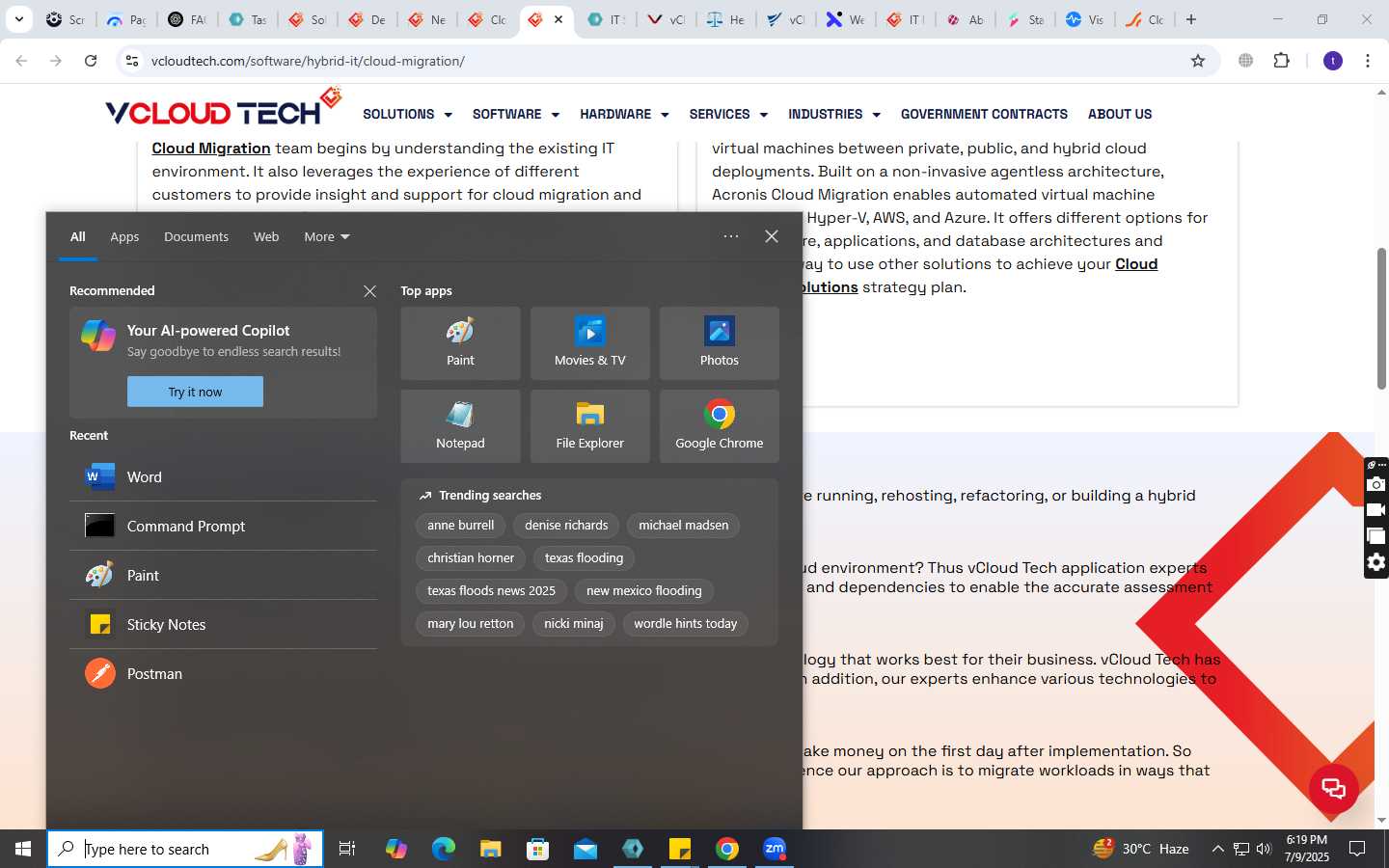Expand the INDUSTRIES nav dropdown
This screenshot has height=868, width=1389.
coord(834,114)
